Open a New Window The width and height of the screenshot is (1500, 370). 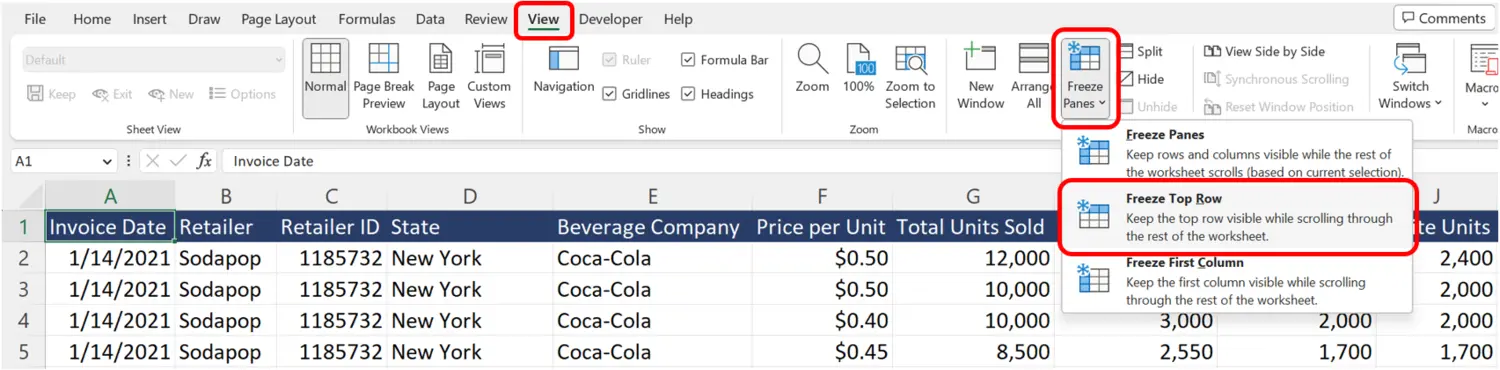pyautogui.click(x=981, y=75)
